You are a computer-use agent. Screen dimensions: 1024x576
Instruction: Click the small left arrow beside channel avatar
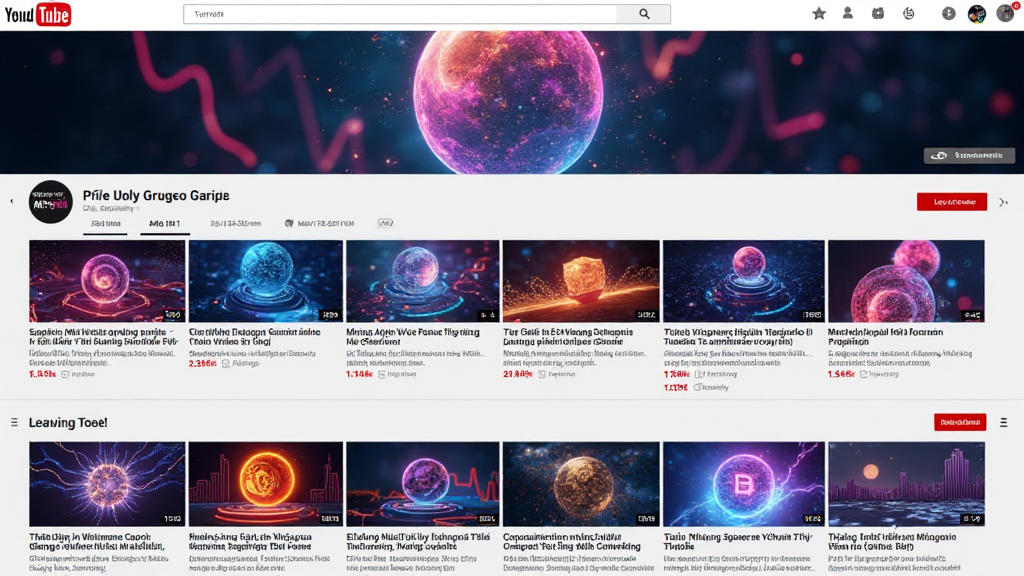click(x=12, y=202)
